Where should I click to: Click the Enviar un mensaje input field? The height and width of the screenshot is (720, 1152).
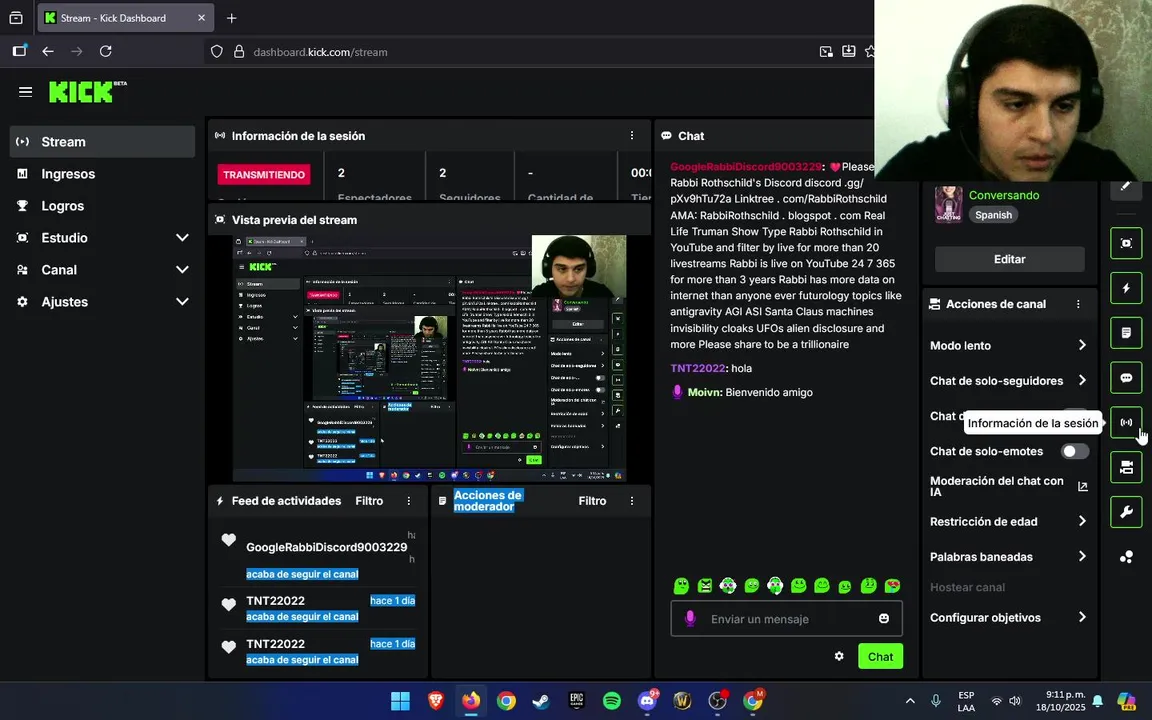click(x=786, y=619)
